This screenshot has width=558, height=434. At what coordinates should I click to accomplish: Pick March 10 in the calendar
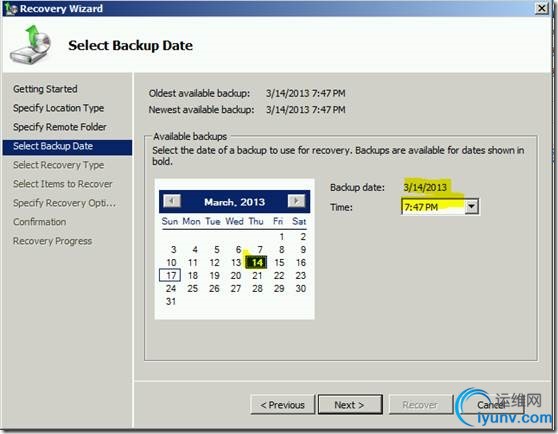click(x=171, y=263)
